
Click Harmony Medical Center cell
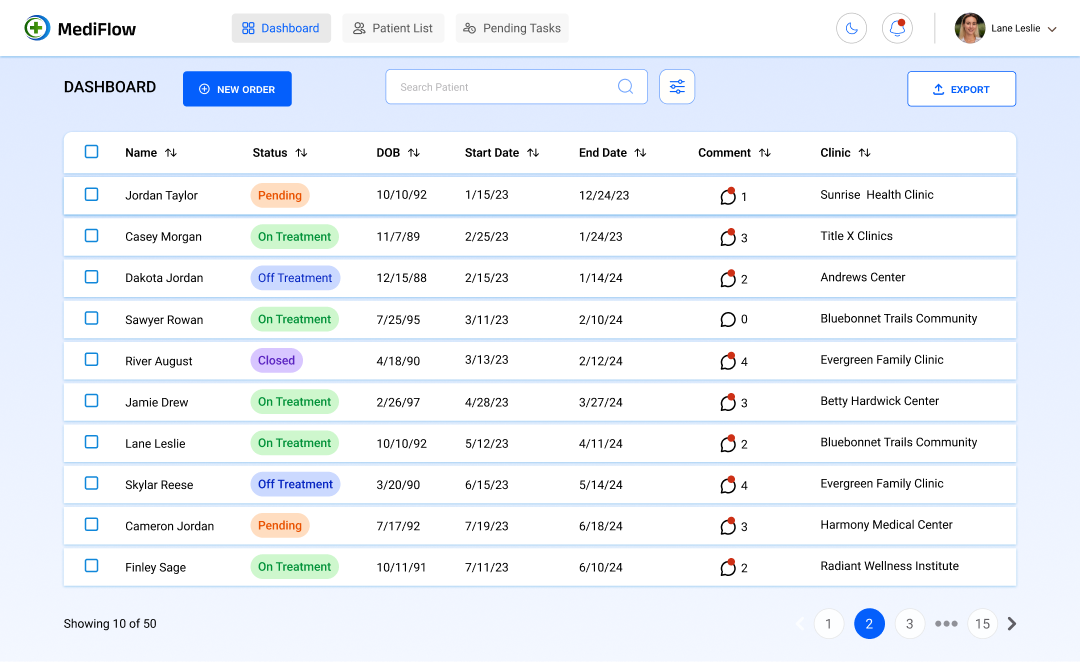click(886, 525)
